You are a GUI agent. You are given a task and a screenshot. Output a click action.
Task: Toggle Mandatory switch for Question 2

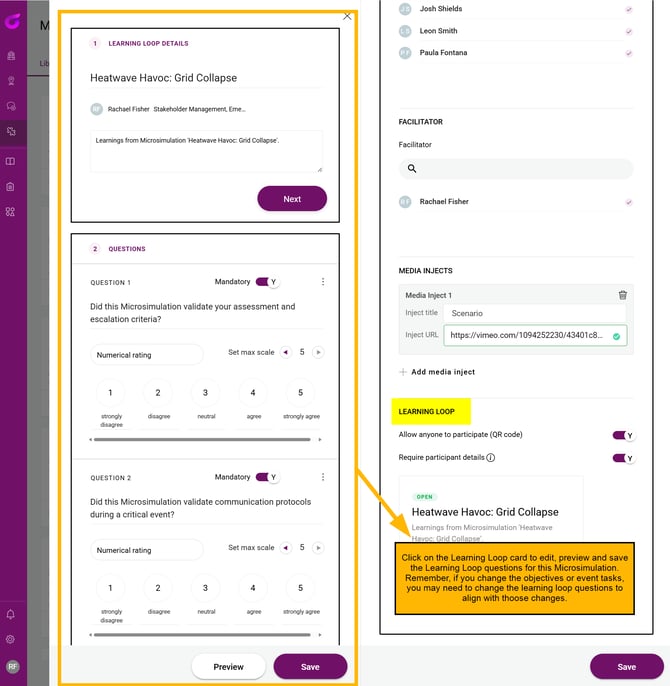(x=267, y=477)
